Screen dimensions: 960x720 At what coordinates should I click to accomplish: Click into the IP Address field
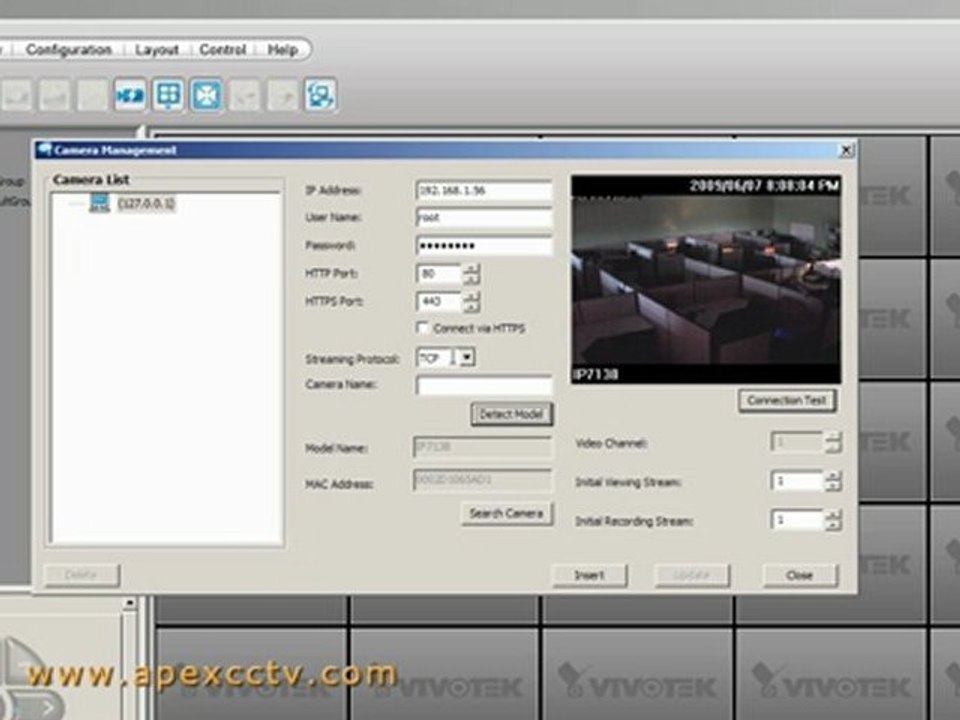click(x=484, y=190)
